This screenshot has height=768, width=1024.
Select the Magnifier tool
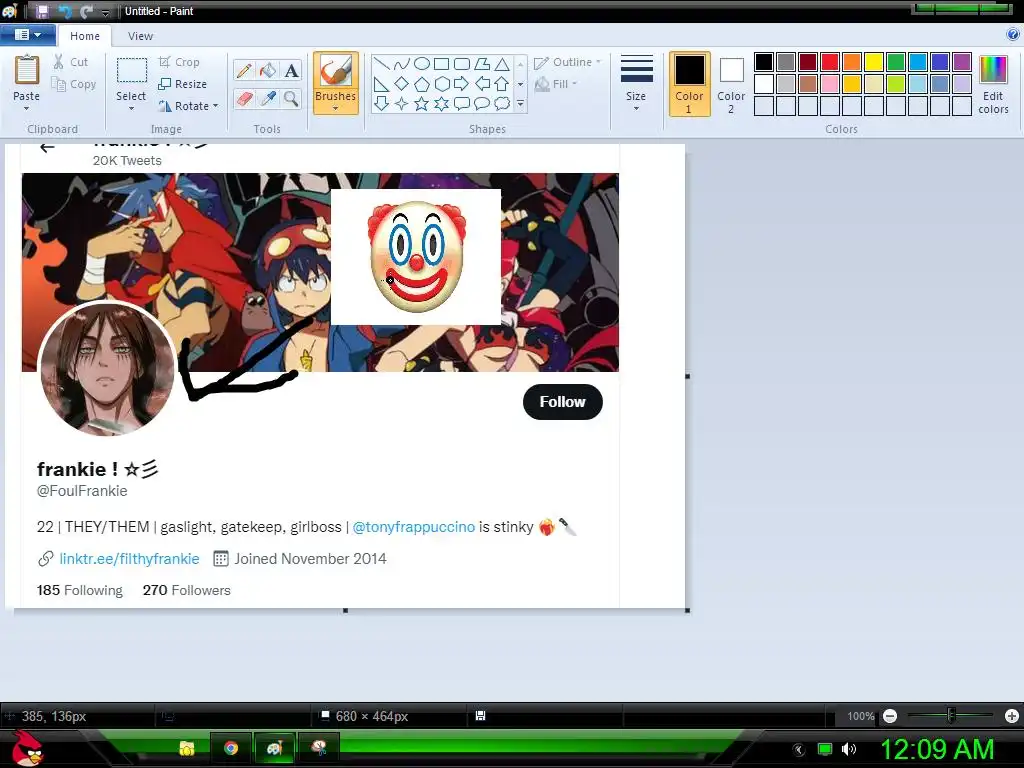coord(291,99)
